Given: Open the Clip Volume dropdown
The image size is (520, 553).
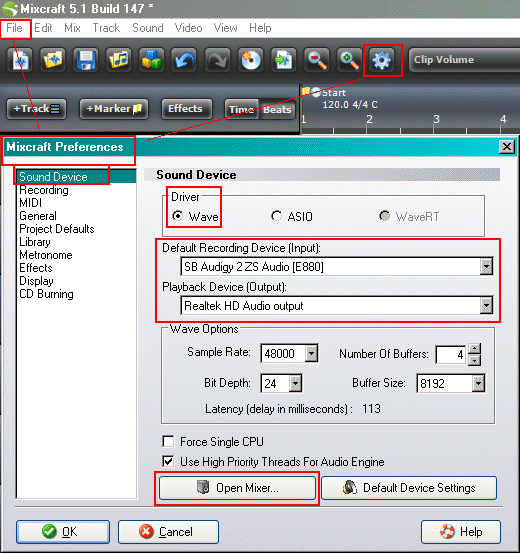Looking at the screenshot, I should pos(464,60).
